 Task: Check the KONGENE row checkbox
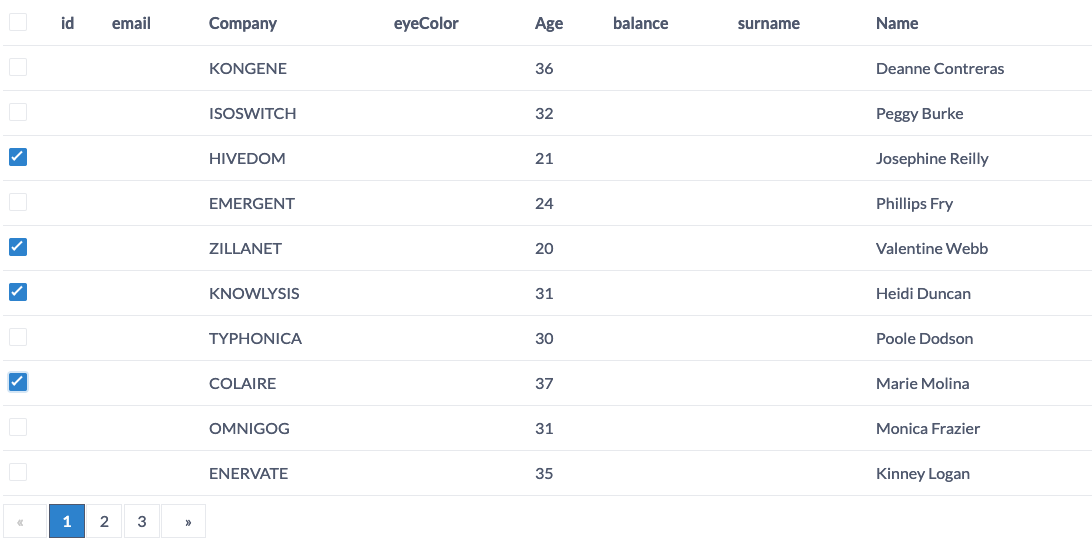coord(17,67)
